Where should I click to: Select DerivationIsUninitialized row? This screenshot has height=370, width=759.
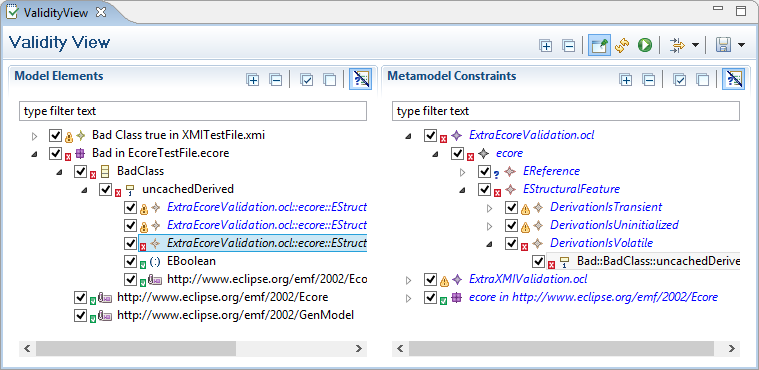click(614, 225)
